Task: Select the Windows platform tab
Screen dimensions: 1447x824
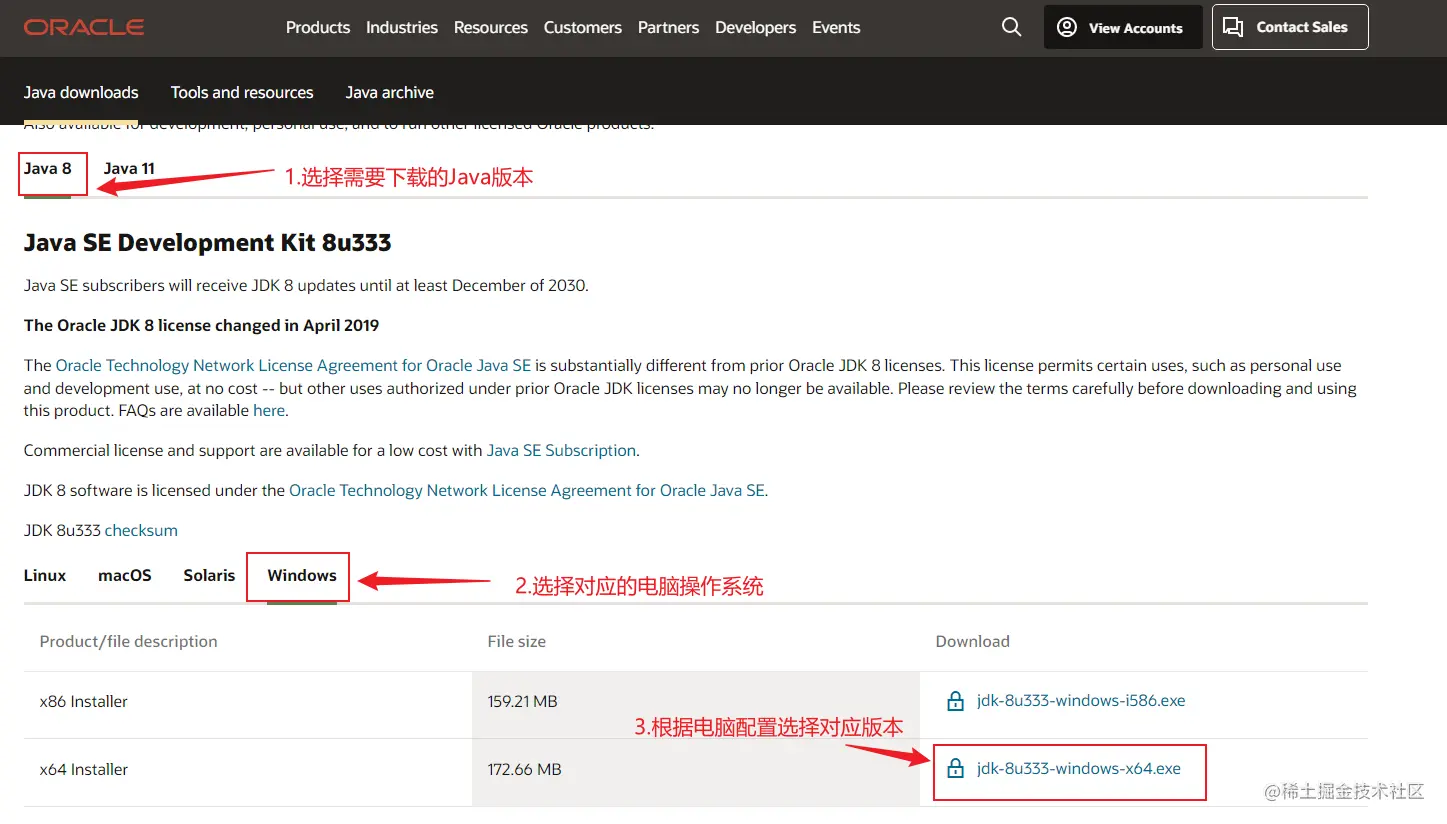Action: tap(302, 575)
